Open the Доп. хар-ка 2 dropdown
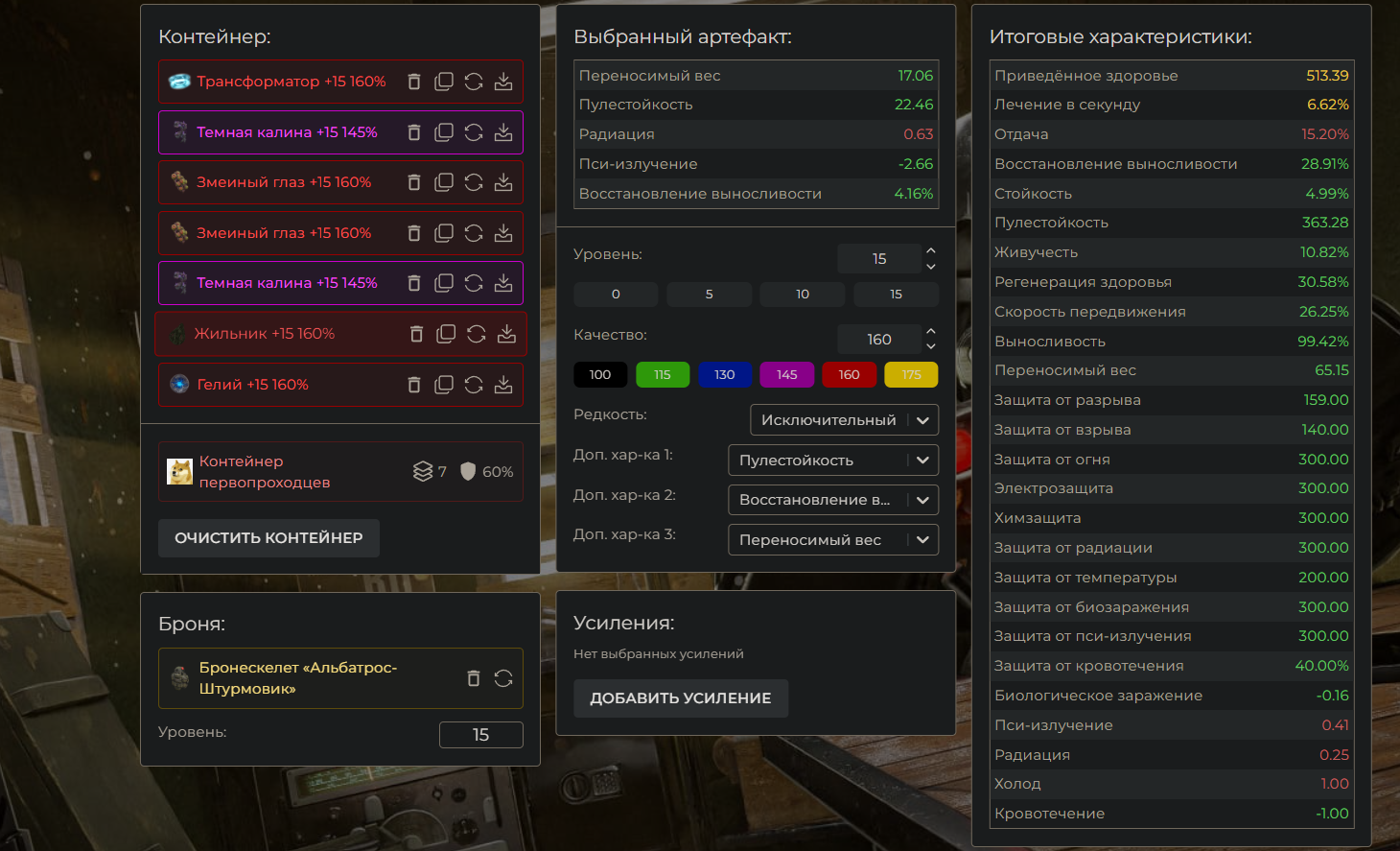Screen dimensions: 1400x851 (x=833, y=500)
